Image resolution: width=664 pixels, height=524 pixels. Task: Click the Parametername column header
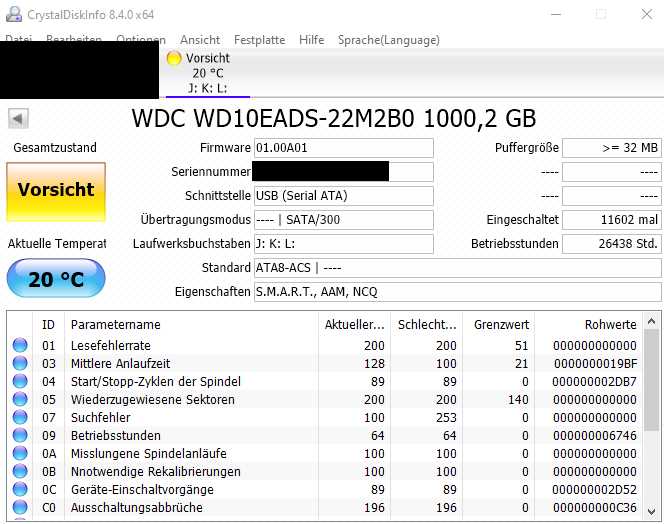[x=191, y=324]
